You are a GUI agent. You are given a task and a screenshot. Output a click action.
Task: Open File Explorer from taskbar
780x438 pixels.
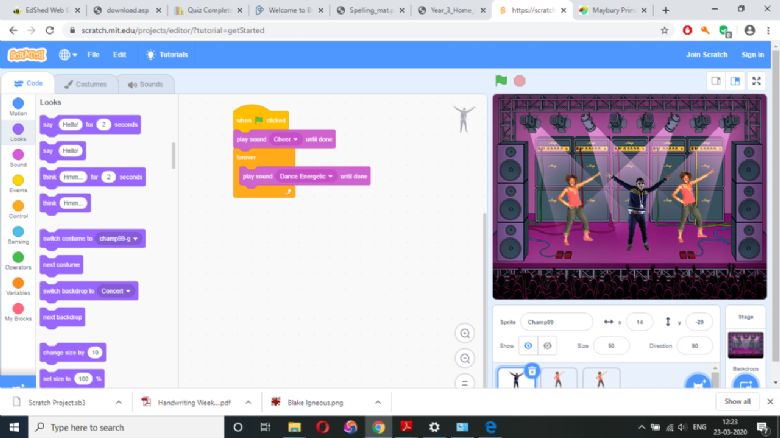pos(294,427)
